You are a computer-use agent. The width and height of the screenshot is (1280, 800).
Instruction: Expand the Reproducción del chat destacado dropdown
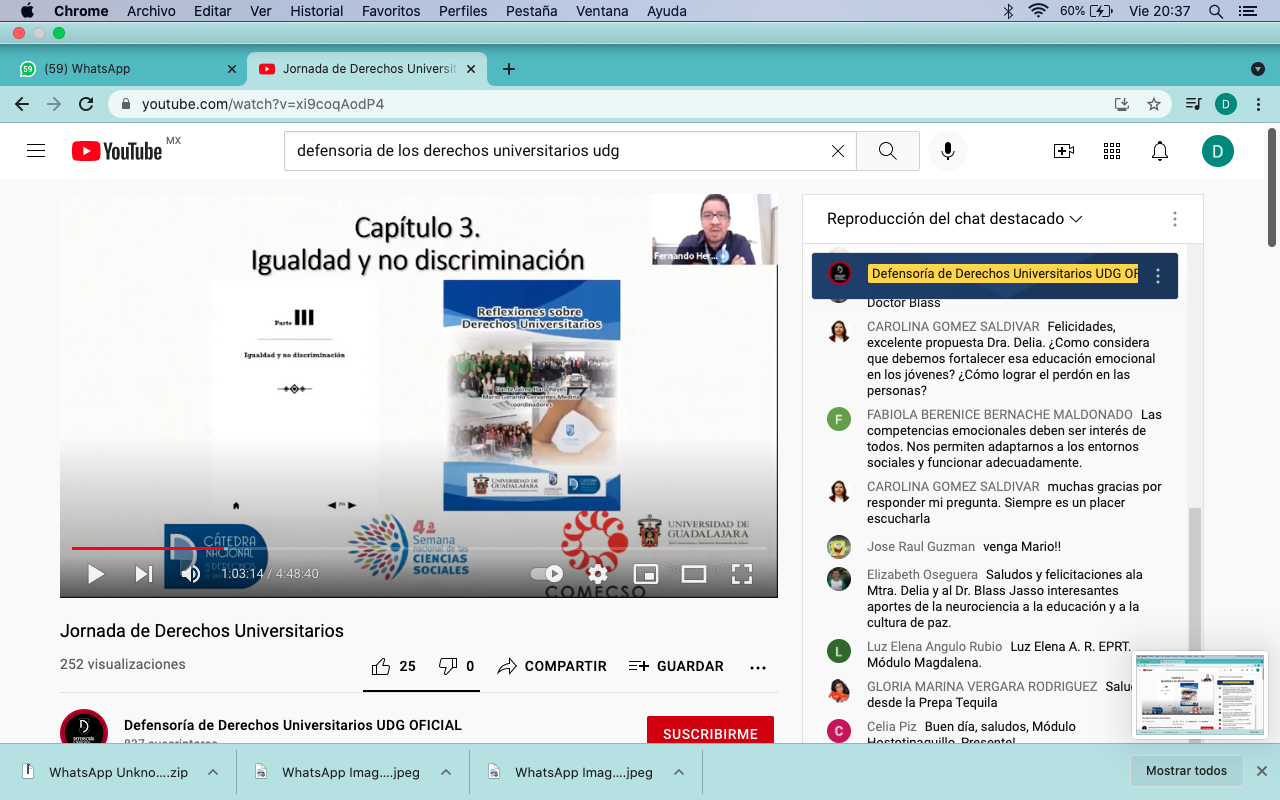coord(955,219)
